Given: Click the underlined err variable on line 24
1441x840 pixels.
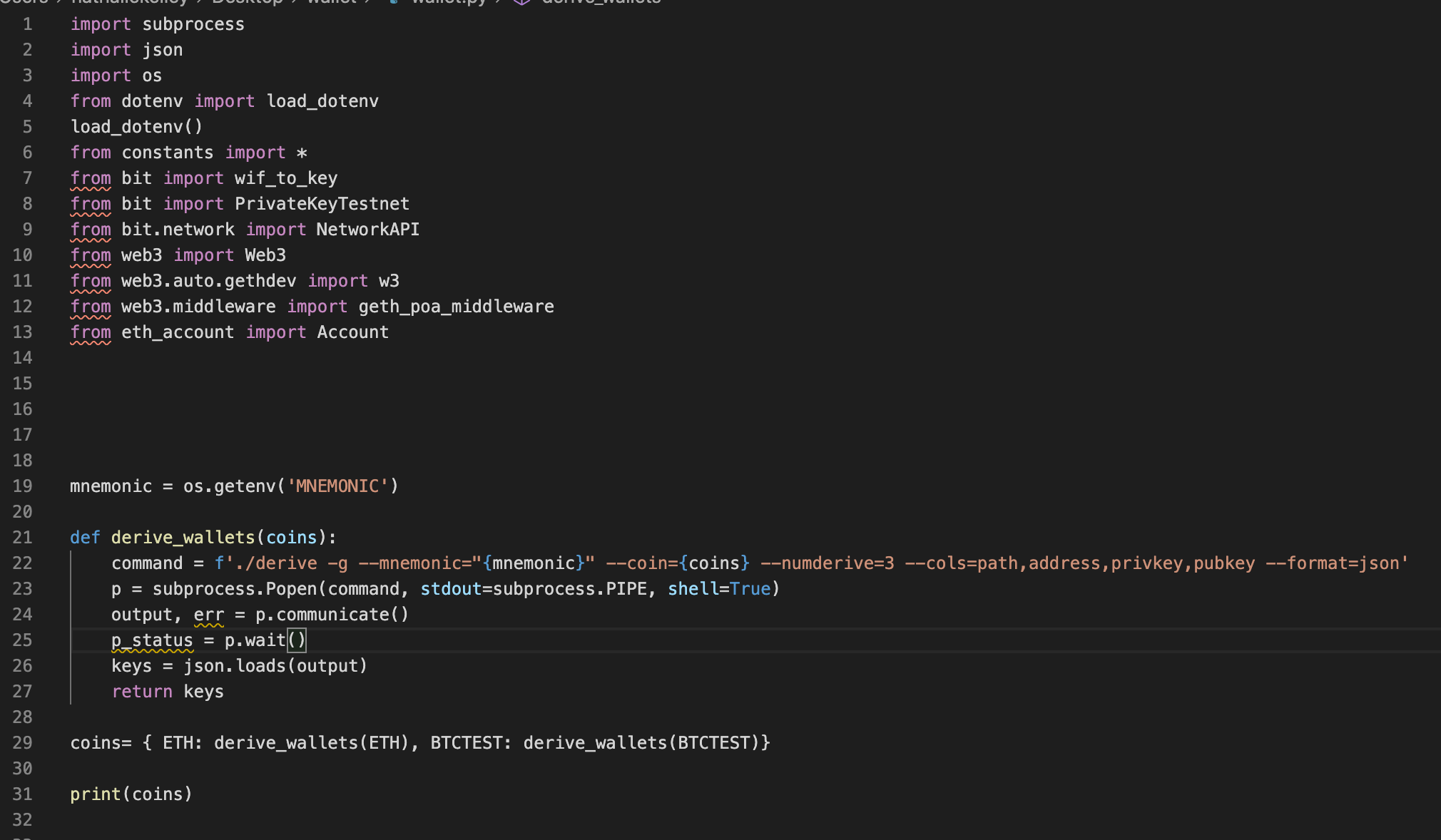Looking at the screenshot, I should tap(209, 615).
